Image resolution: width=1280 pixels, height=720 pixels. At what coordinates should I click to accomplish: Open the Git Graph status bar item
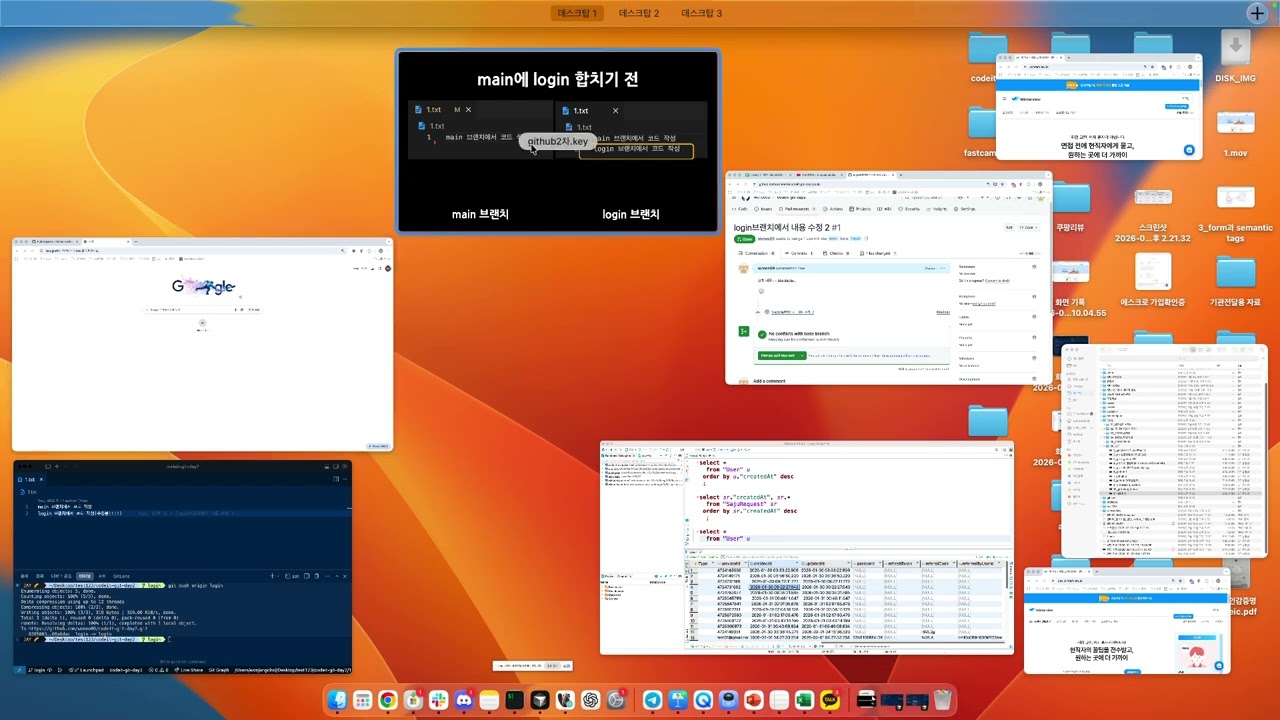[x=219, y=669]
